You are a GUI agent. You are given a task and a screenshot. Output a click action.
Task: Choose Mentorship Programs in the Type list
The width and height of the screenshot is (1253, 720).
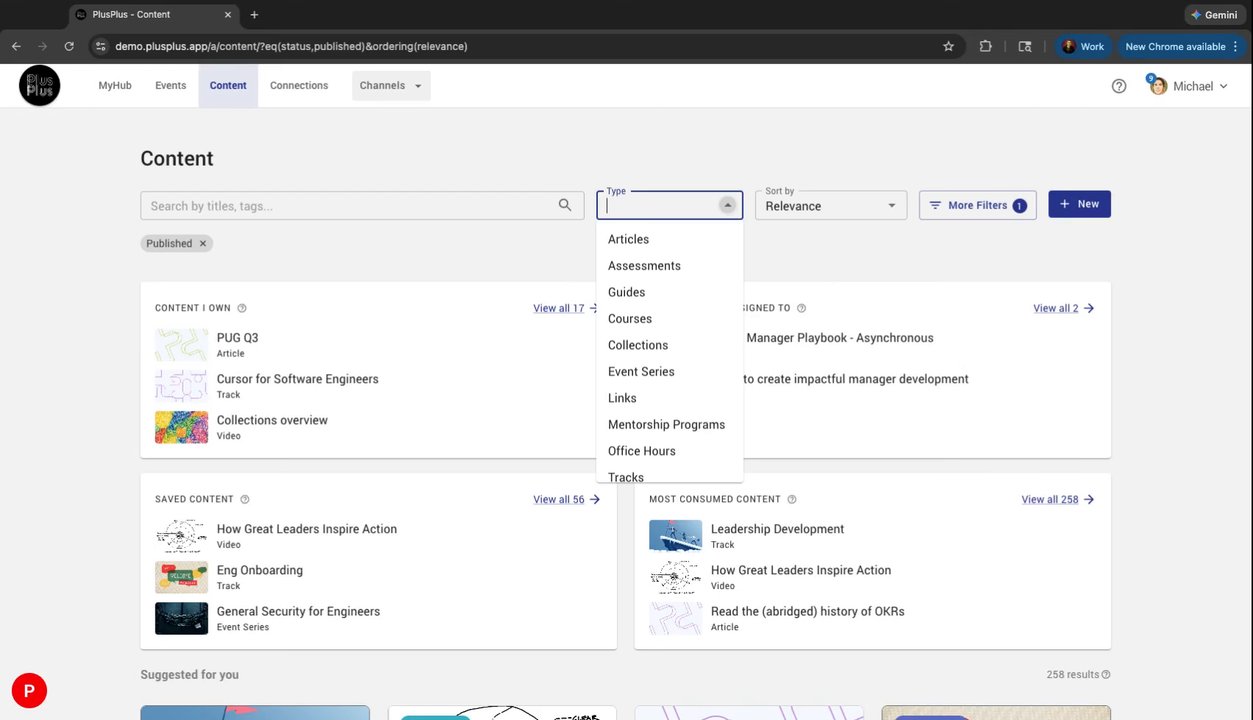pyautogui.click(x=666, y=425)
